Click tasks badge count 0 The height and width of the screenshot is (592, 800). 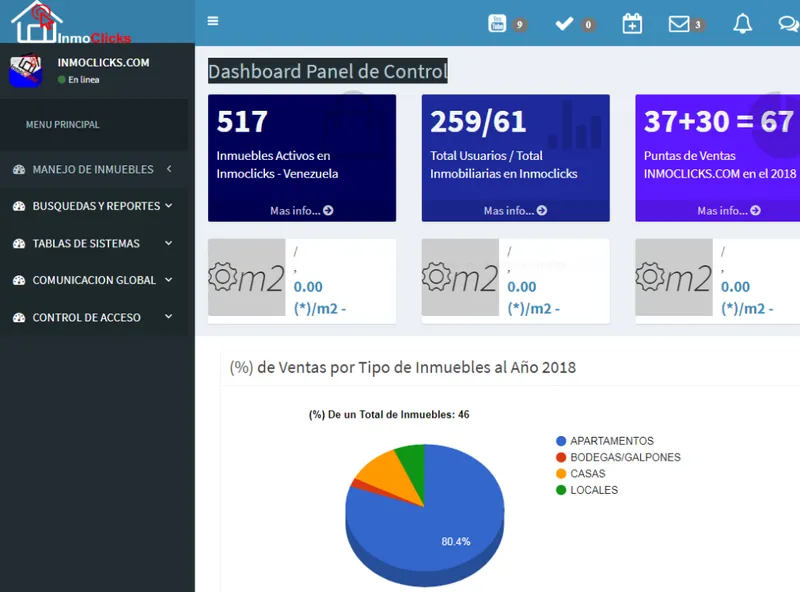pyautogui.click(x=588, y=24)
